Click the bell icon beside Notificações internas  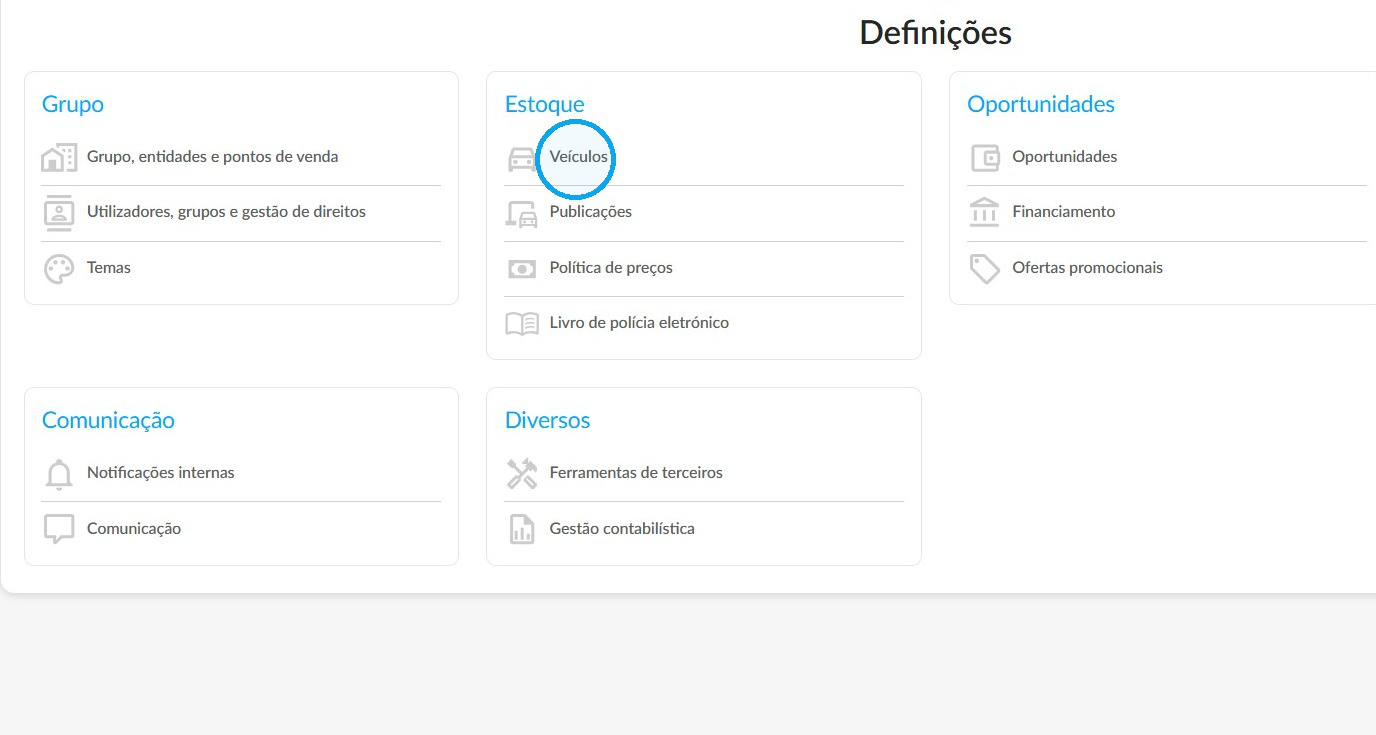pos(59,474)
